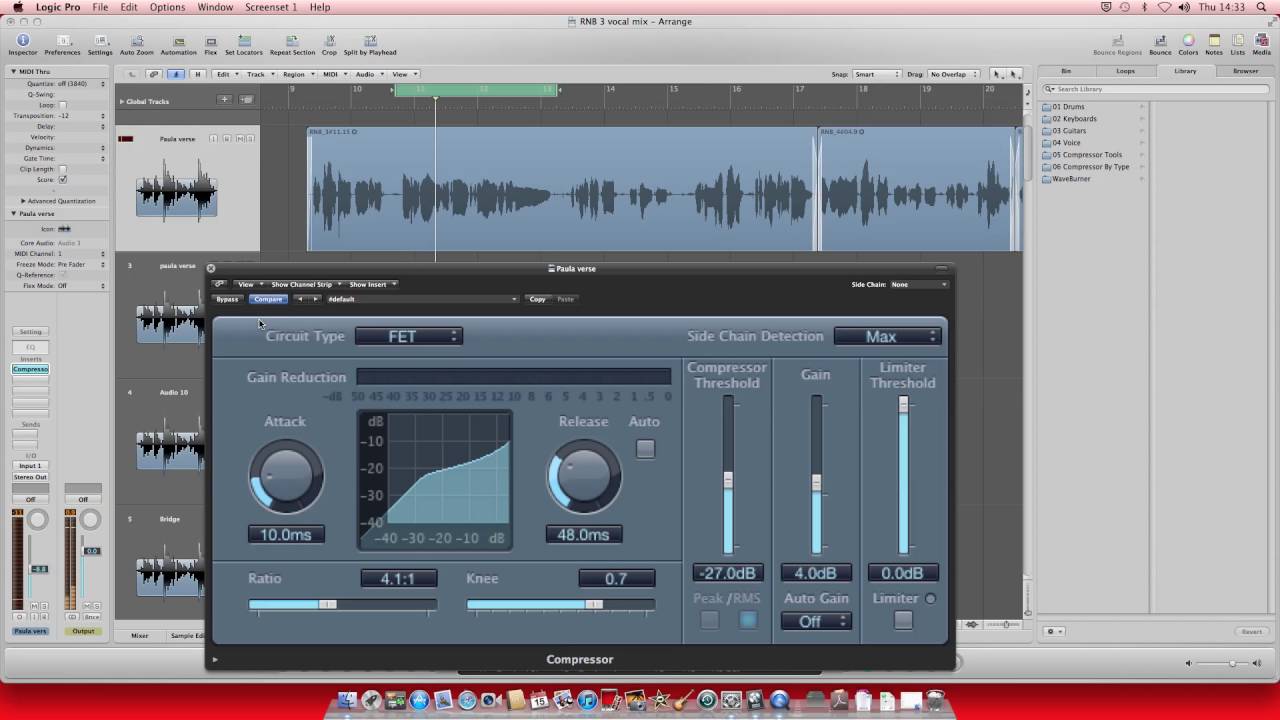This screenshot has height=720, width=1280.
Task: Click the Compressor insert slot on channel strip
Action: coord(30,369)
